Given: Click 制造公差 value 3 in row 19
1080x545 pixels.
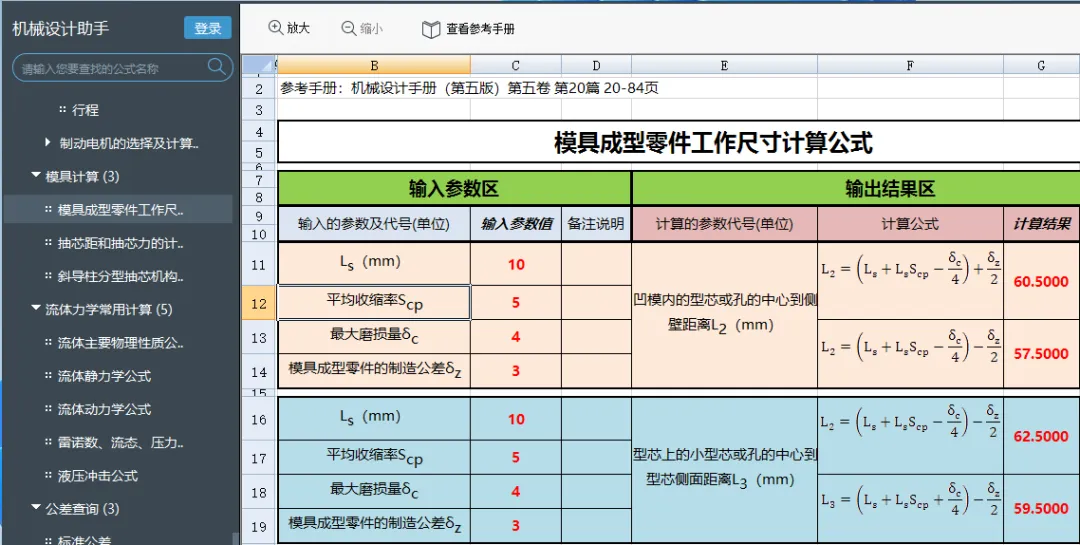Looking at the screenshot, I should pyautogui.click(x=516, y=526).
